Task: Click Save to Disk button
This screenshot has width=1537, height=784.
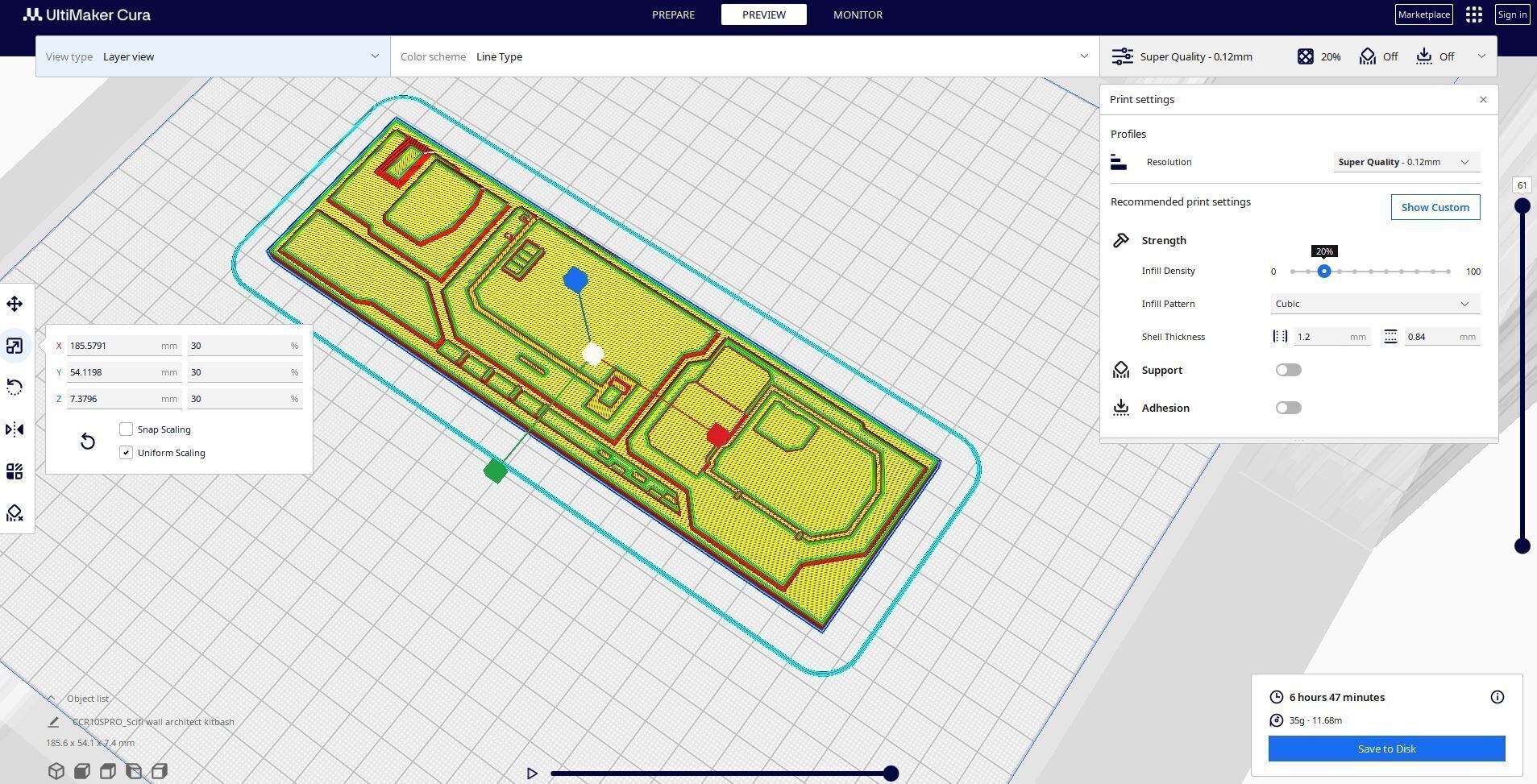Action: coord(1386,749)
